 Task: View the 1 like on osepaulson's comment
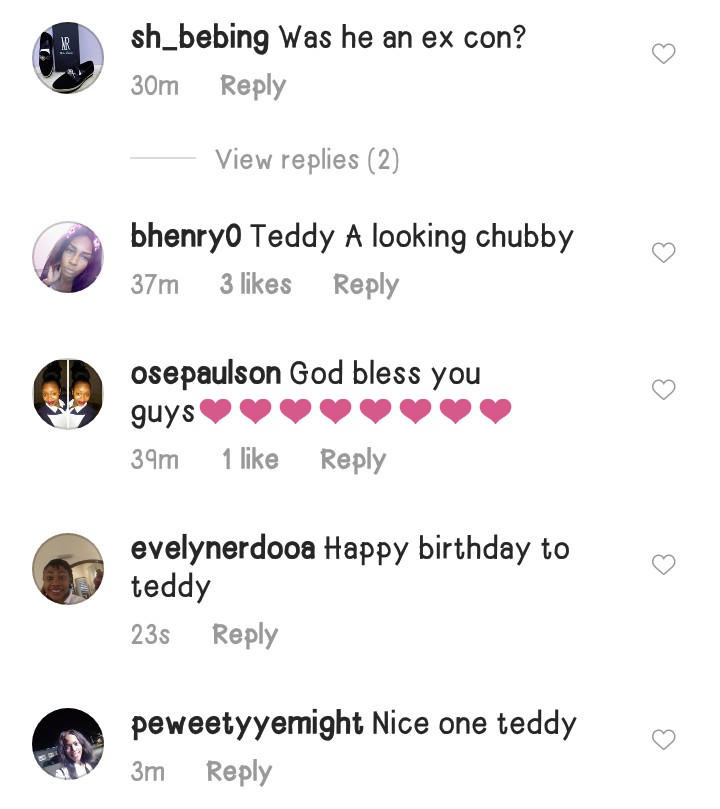[x=250, y=460]
